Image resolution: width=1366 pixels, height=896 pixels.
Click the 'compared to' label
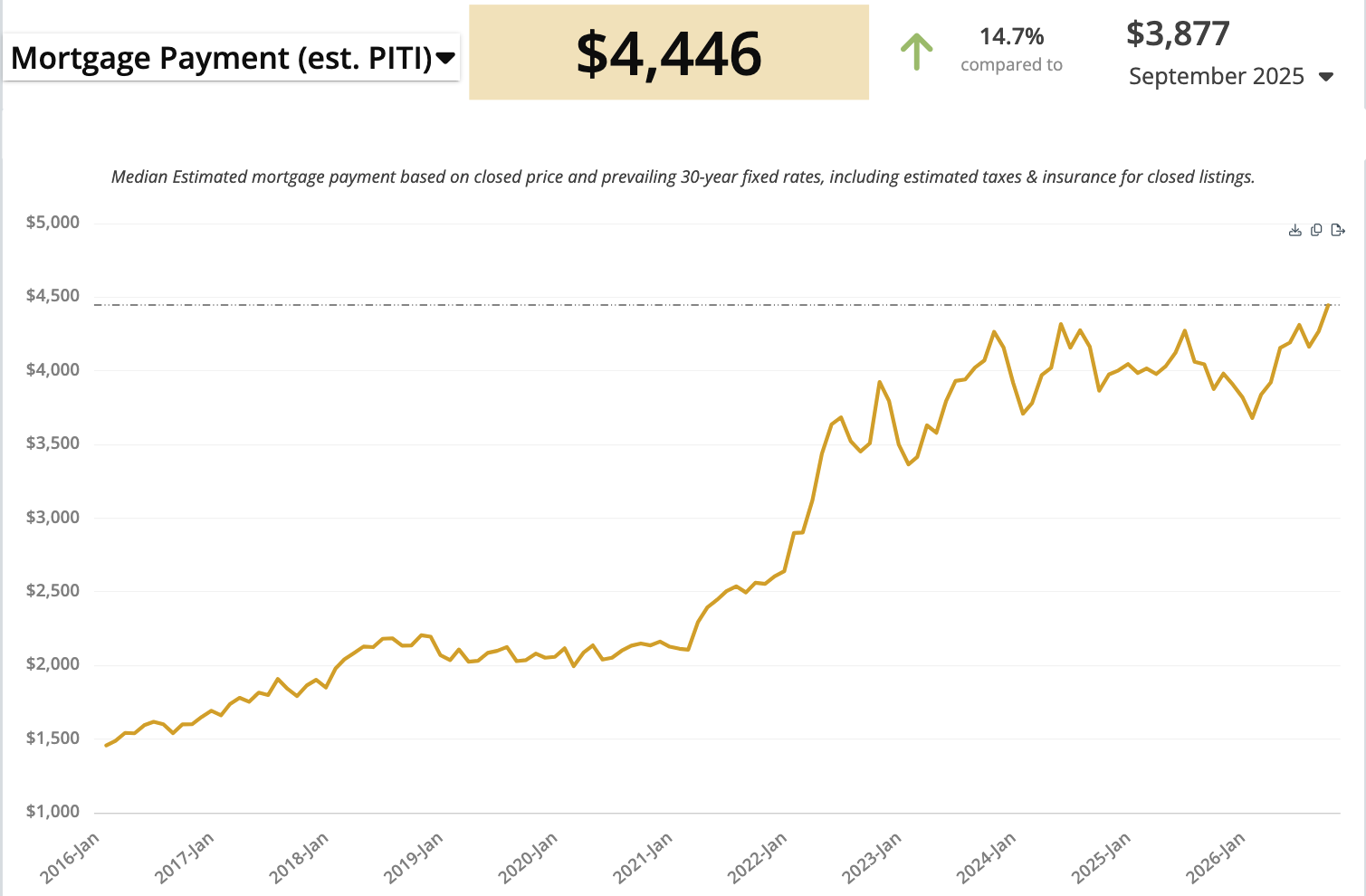click(x=1011, y=65)
